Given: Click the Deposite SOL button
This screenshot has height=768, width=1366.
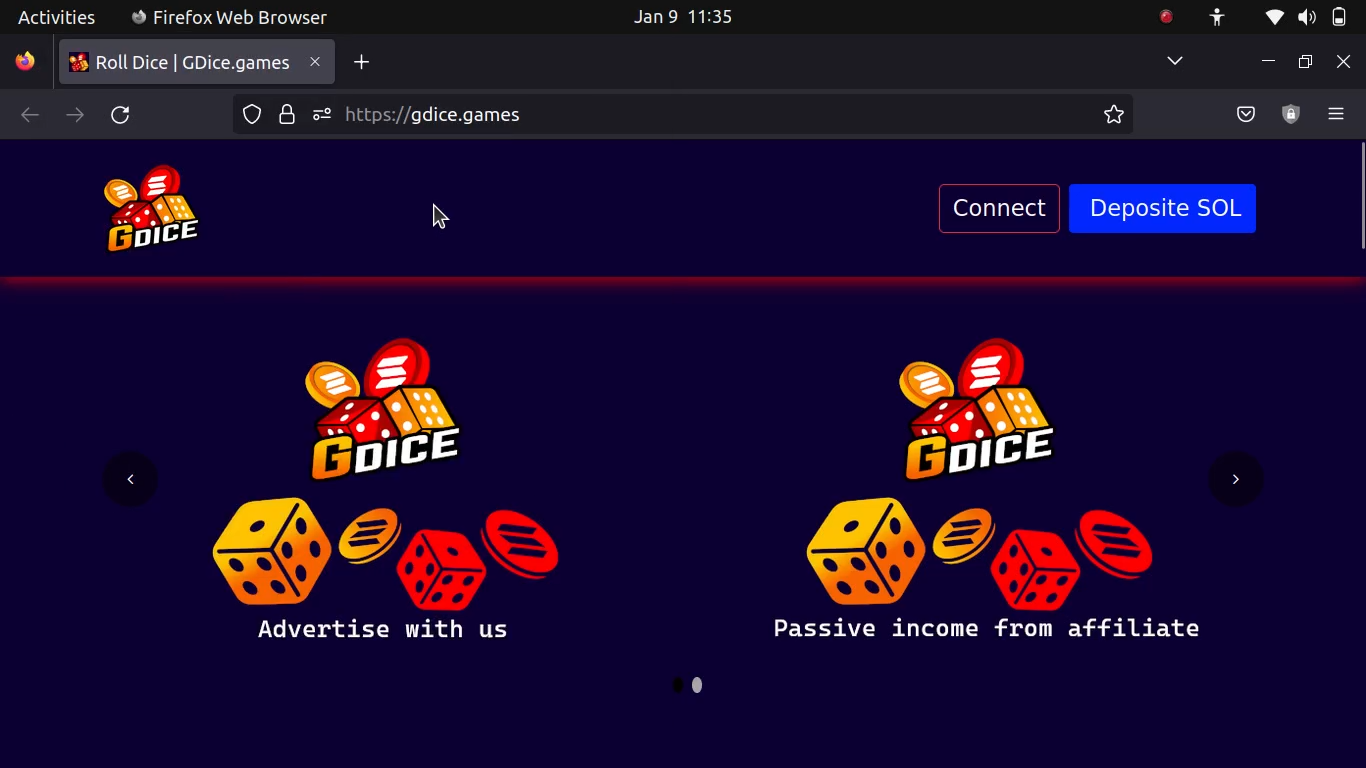Looking at the screenshot, I should (1162, 208).
